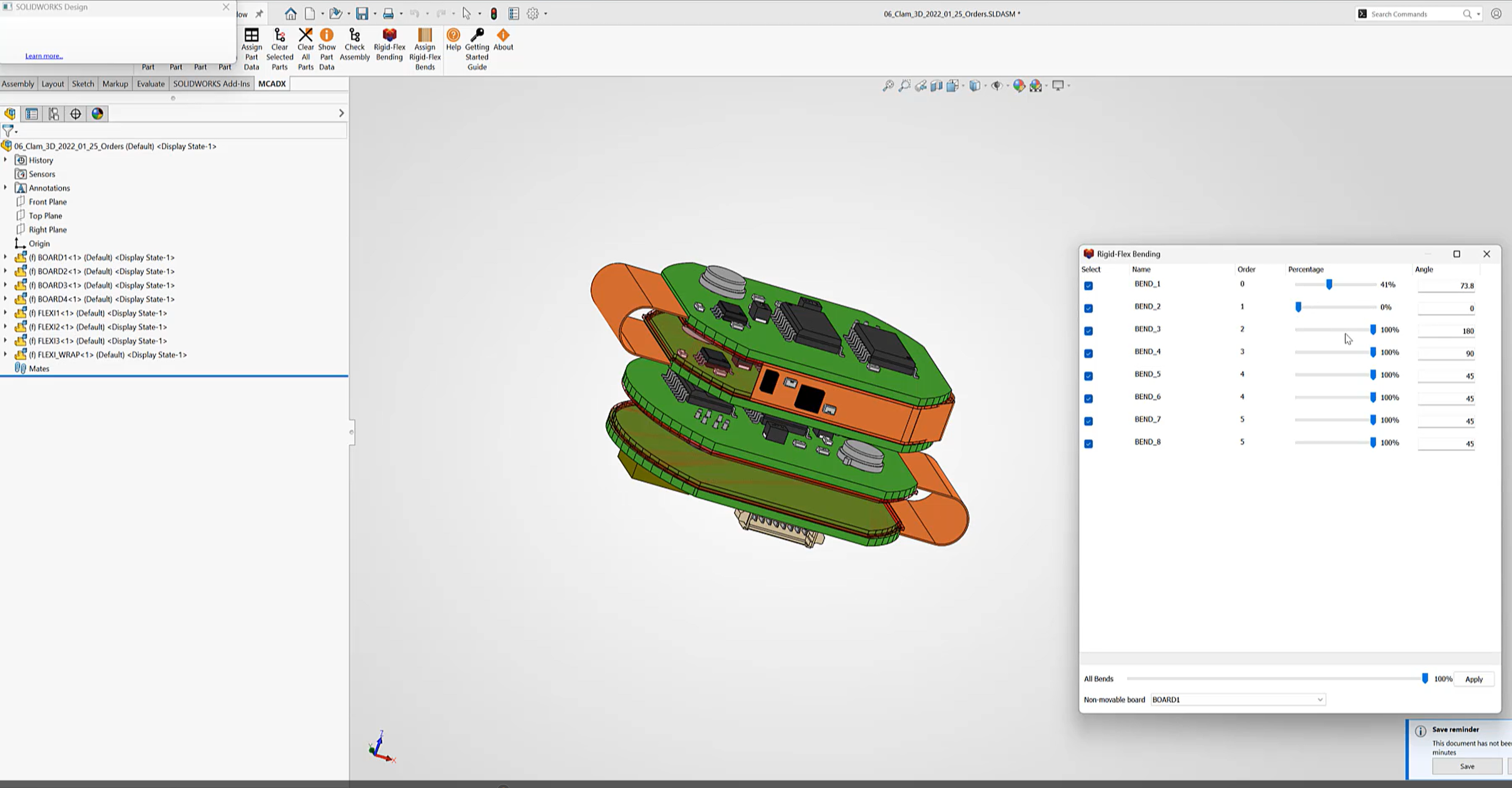Click the BEND_2 percentage slider handle

[x=1298, y=307]
